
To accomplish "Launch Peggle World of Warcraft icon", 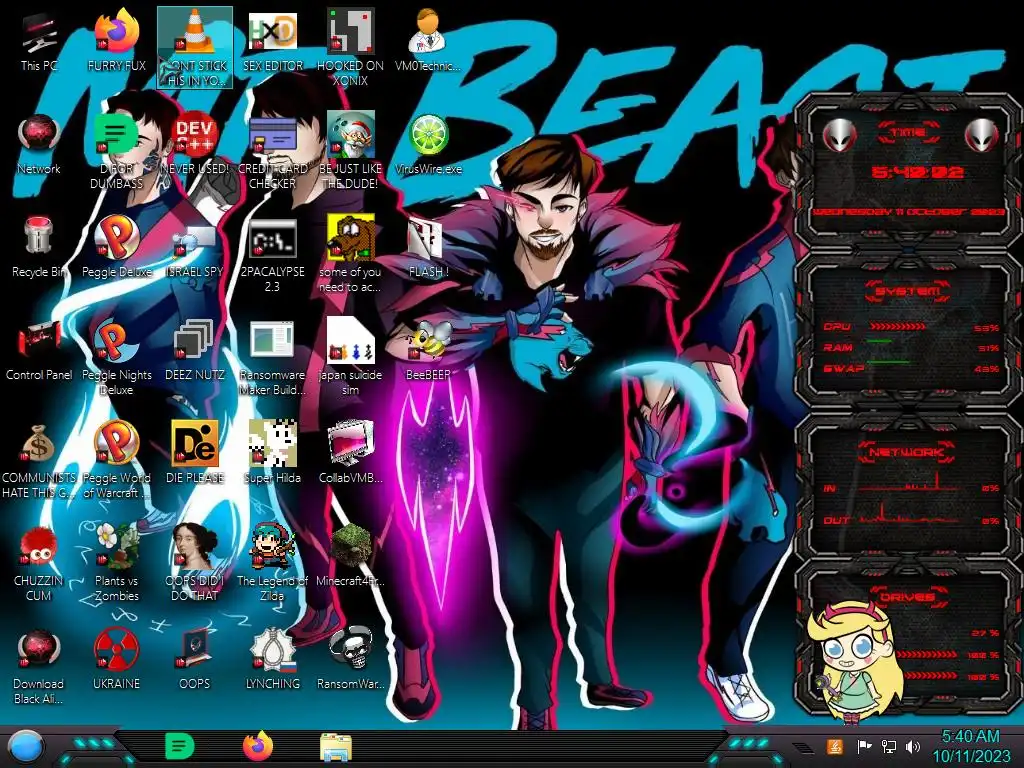I will [116, 461].
